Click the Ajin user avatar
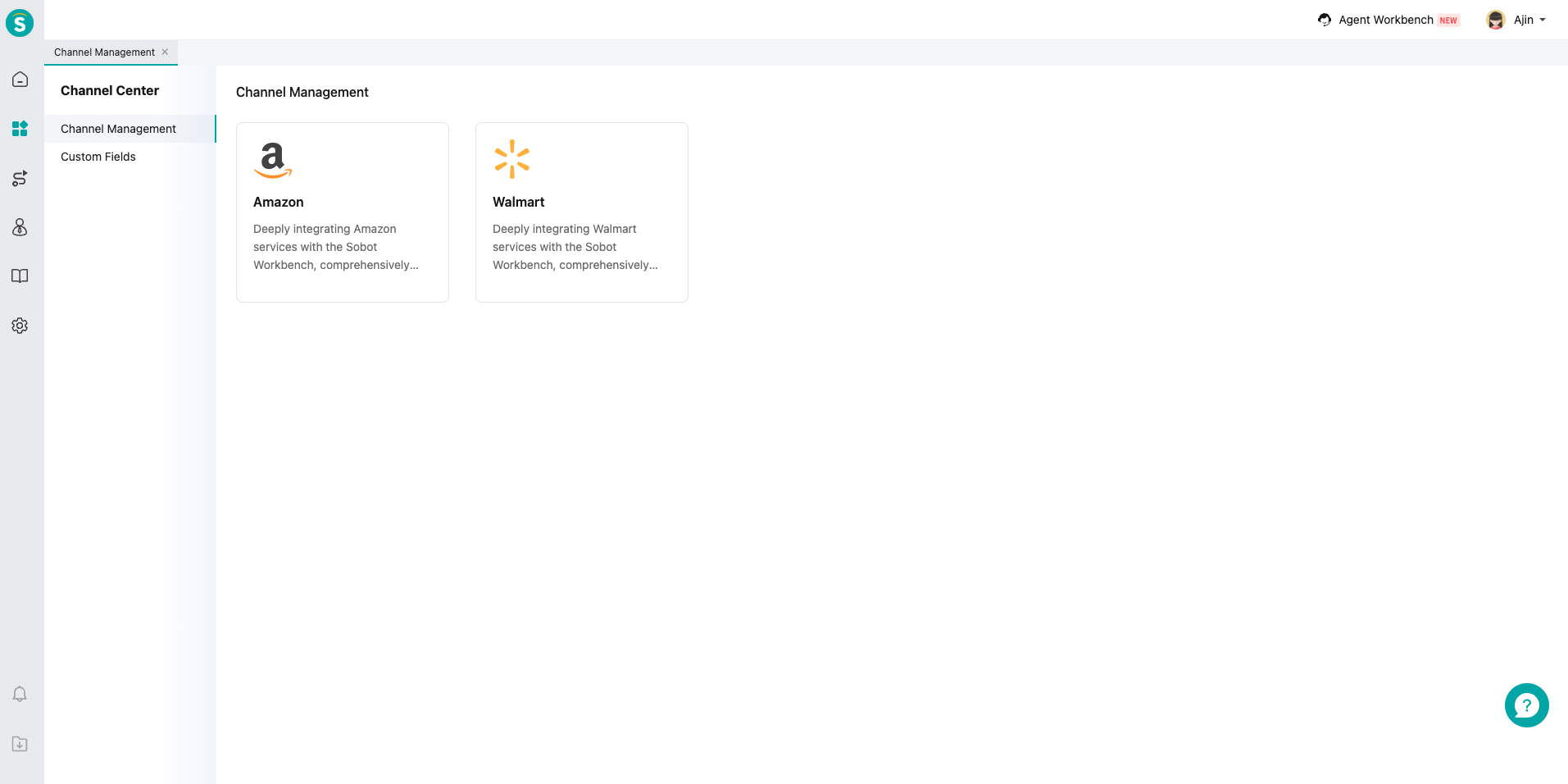This screenshot has width=1568, height=784. point(1496,20)
